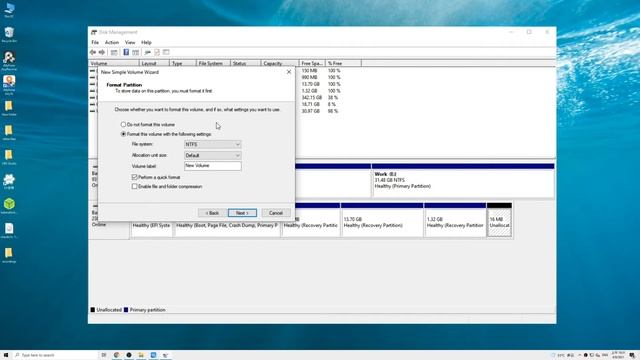Click the Forward arrow in Disk Management toolbar
The width and height of the screenshot is (640, 360).
(102, 52)
